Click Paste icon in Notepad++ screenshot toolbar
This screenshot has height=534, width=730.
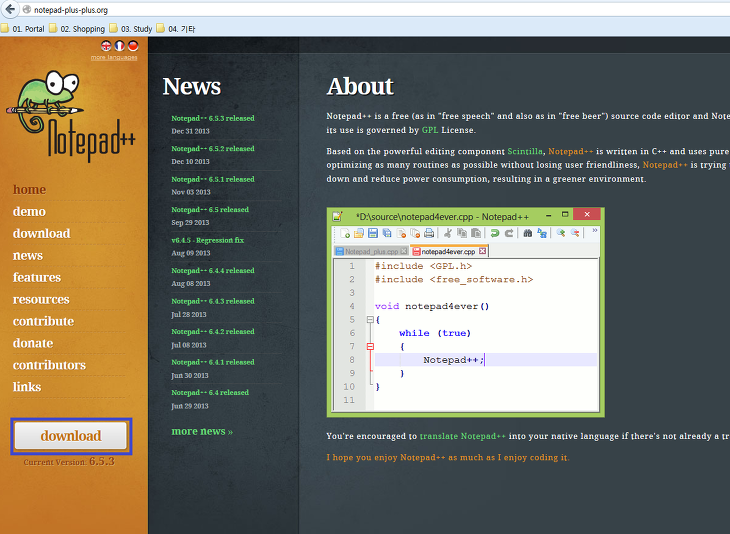click(x=476, y=233)
